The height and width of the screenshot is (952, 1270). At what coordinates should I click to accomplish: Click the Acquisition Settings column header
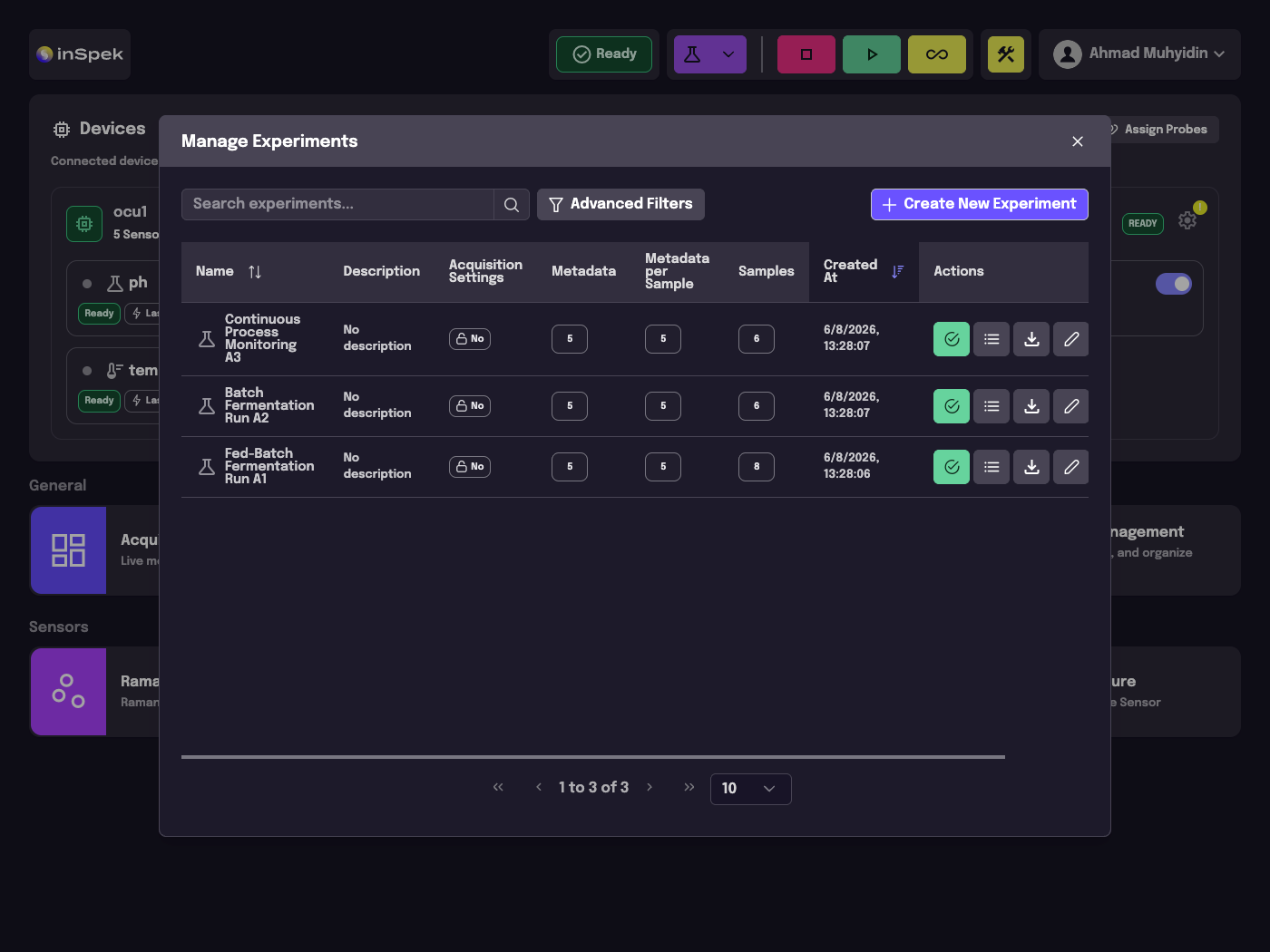coord(485,272)
